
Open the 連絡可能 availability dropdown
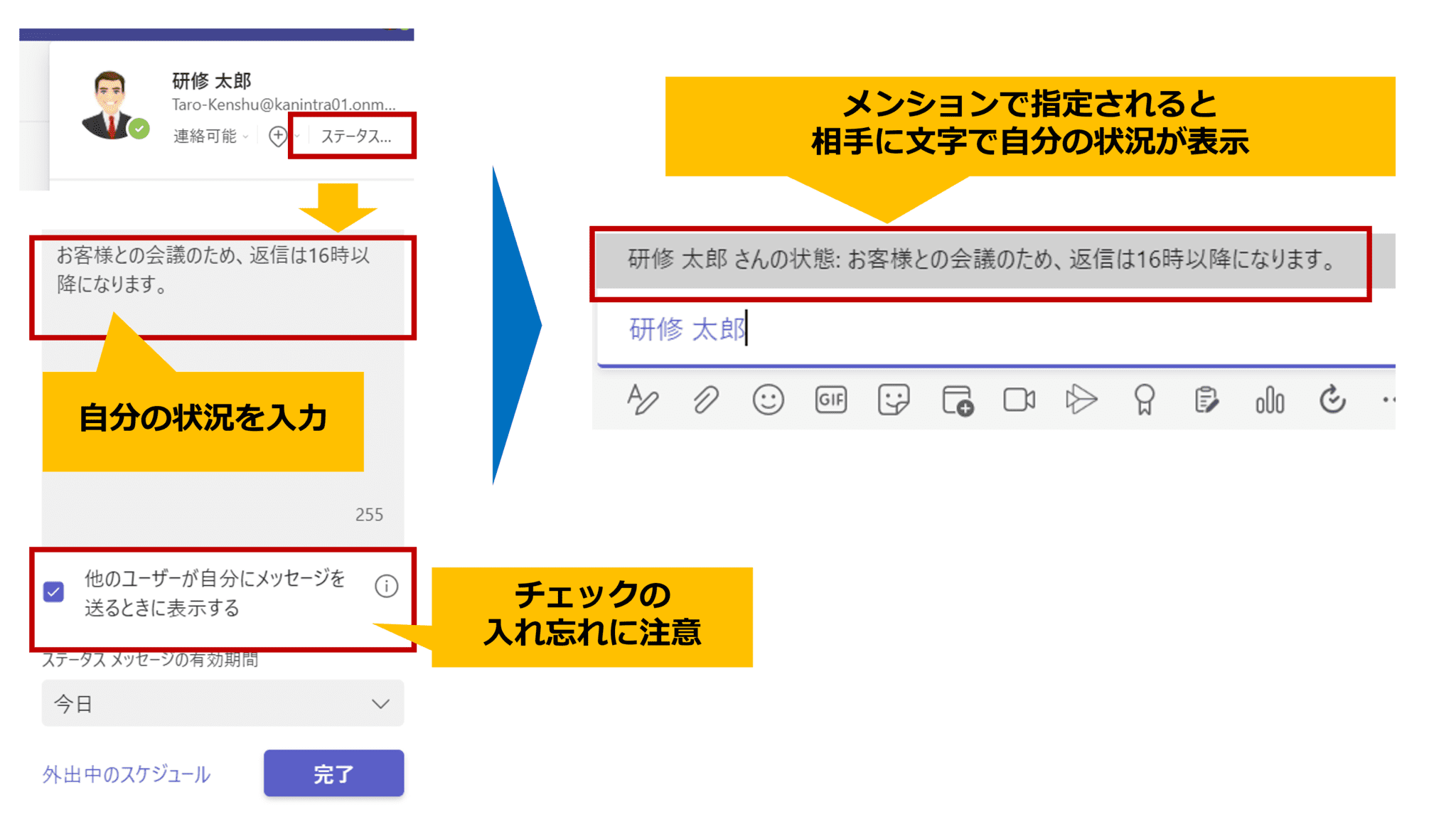[x=210, y=136]
